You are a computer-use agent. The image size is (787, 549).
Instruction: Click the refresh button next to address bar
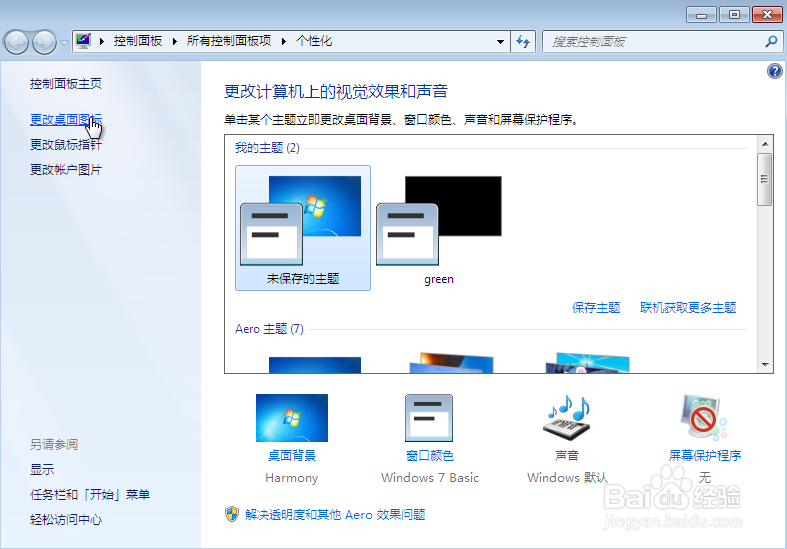523,42
